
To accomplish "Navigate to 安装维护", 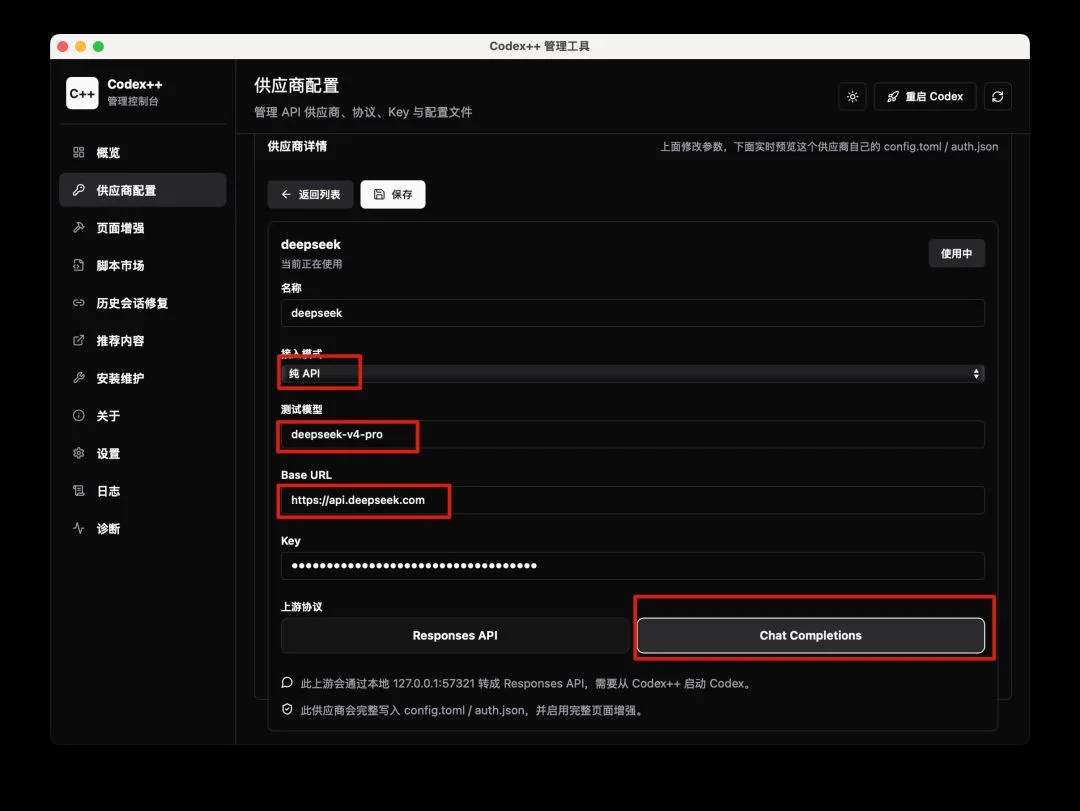I will pos(143,378).
